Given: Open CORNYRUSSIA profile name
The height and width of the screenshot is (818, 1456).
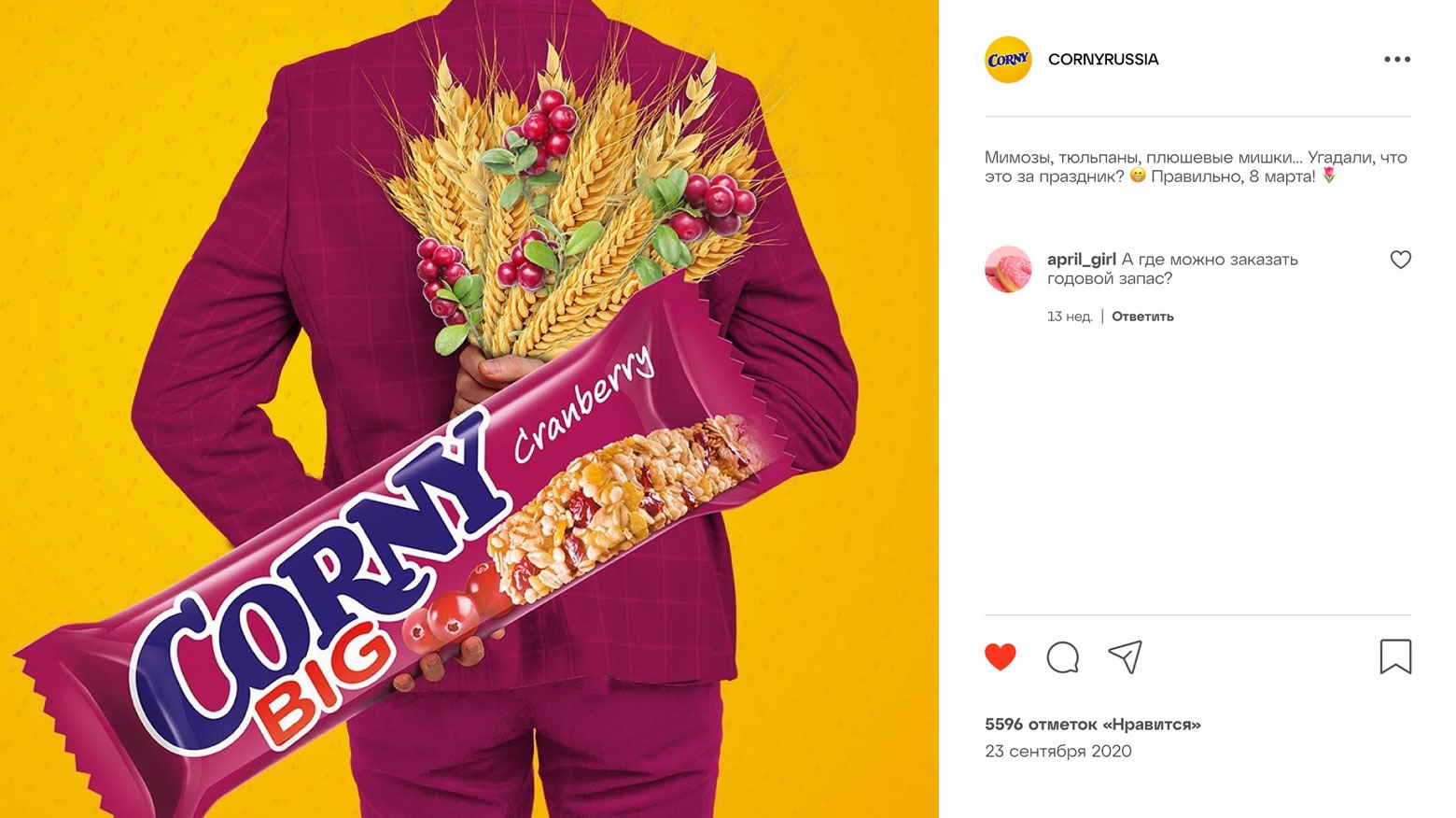Looking at the screenshot, I should tap(1103, 59).
